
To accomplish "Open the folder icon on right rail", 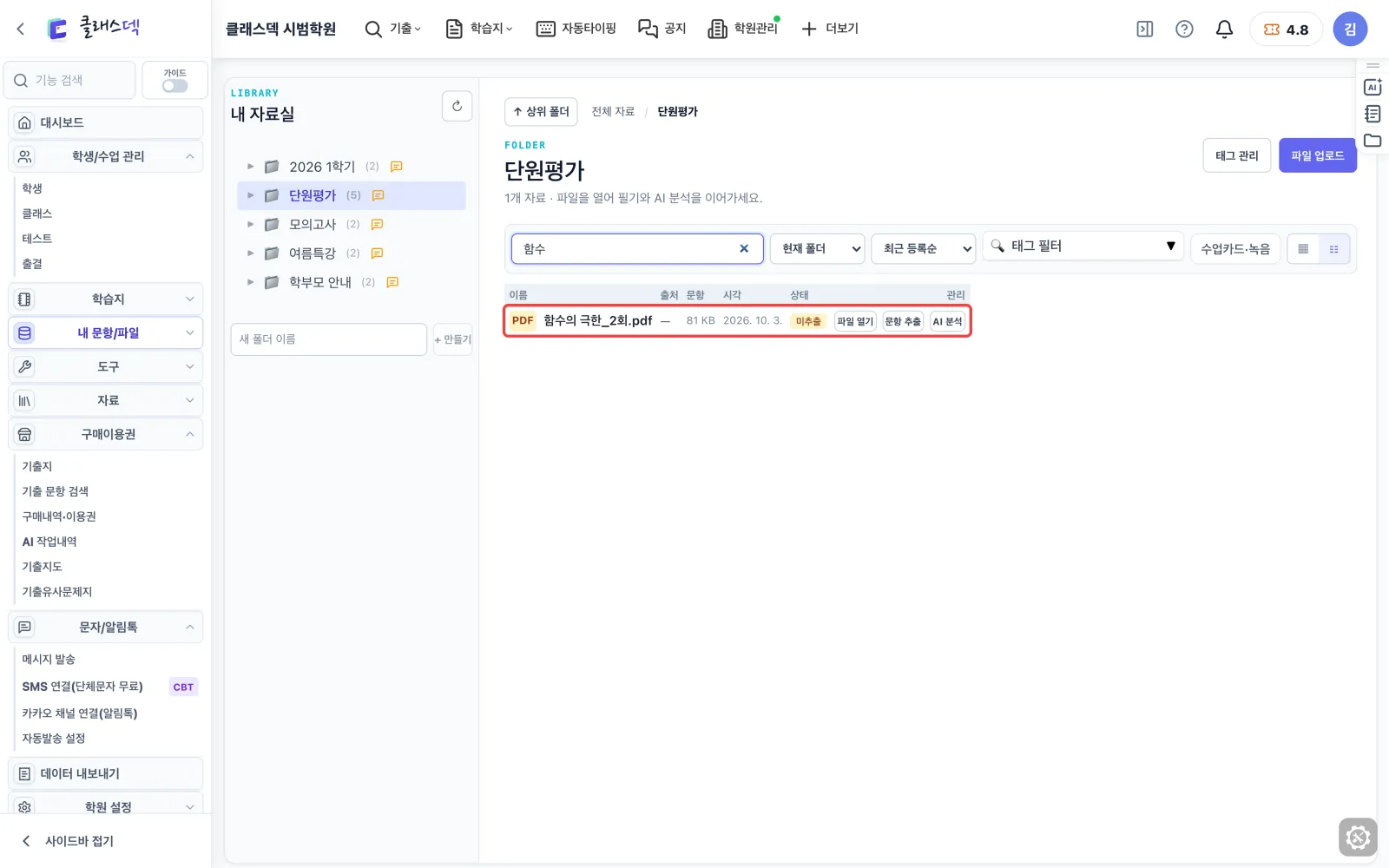I will (x=1373, y=141).
